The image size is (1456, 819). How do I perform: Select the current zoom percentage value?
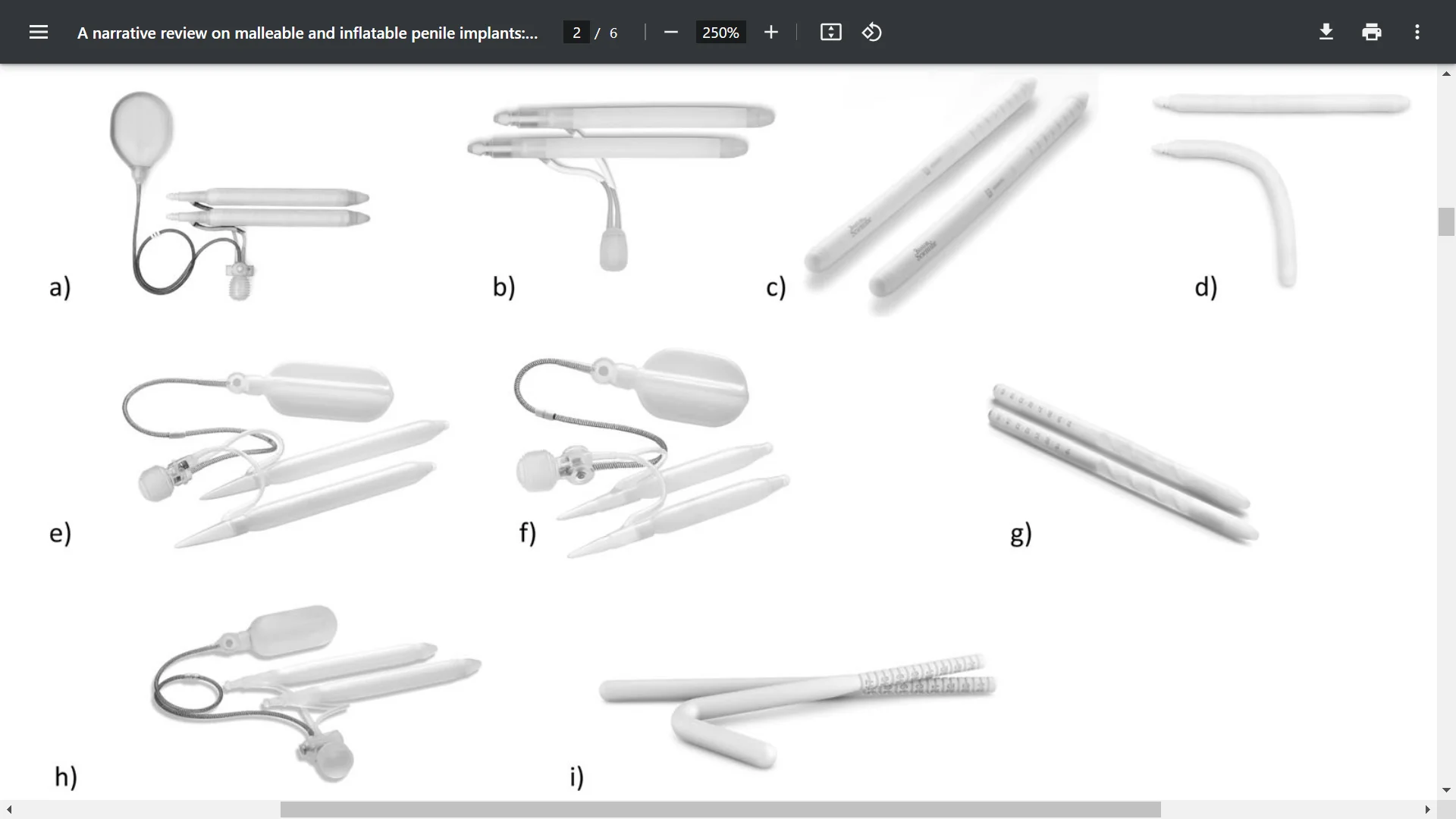pyautogui.click(x=720, y=32)
